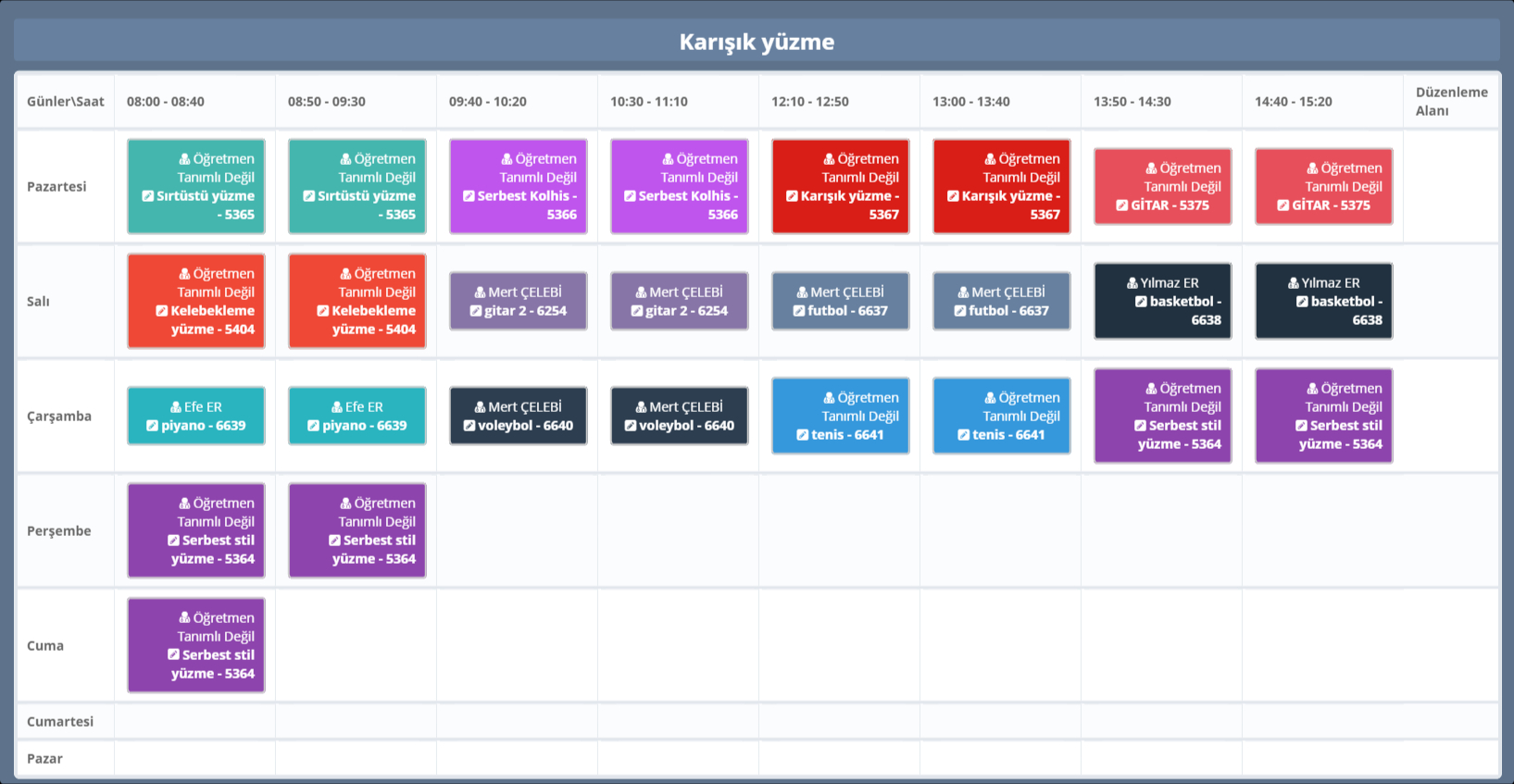Click teacher icon on Thursday 08:50 Serbest stil card
Viewport: 1514px width, 784px height.
[x=345, y=504]
